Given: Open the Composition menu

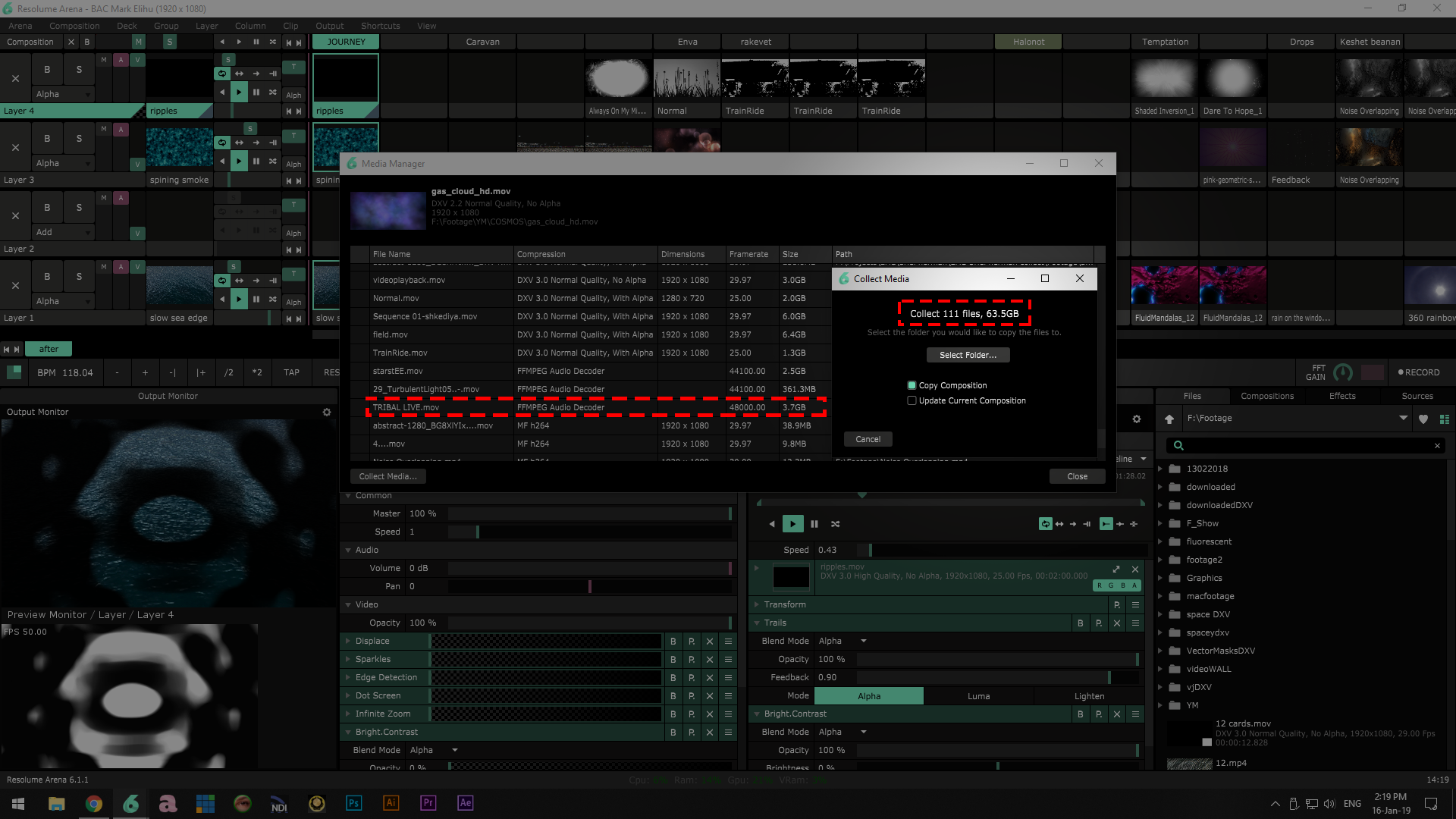Looking at the screenshot, I should [x=74, y=26].
